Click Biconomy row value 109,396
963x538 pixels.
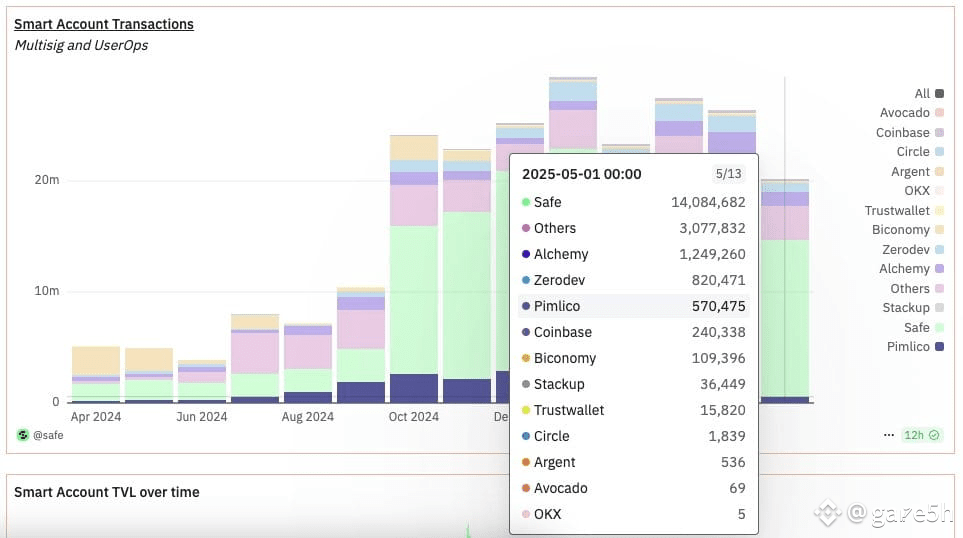pos(718,358)
